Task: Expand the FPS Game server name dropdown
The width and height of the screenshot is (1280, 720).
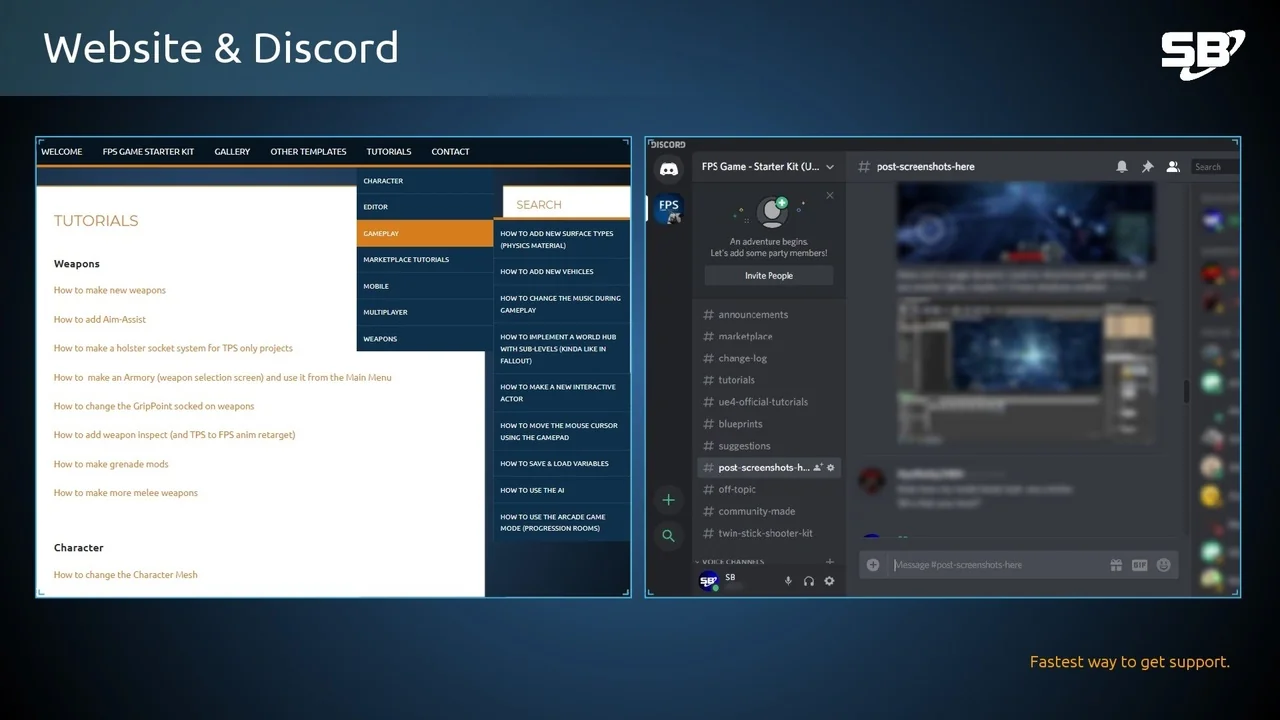Action: tap(829, 167)
